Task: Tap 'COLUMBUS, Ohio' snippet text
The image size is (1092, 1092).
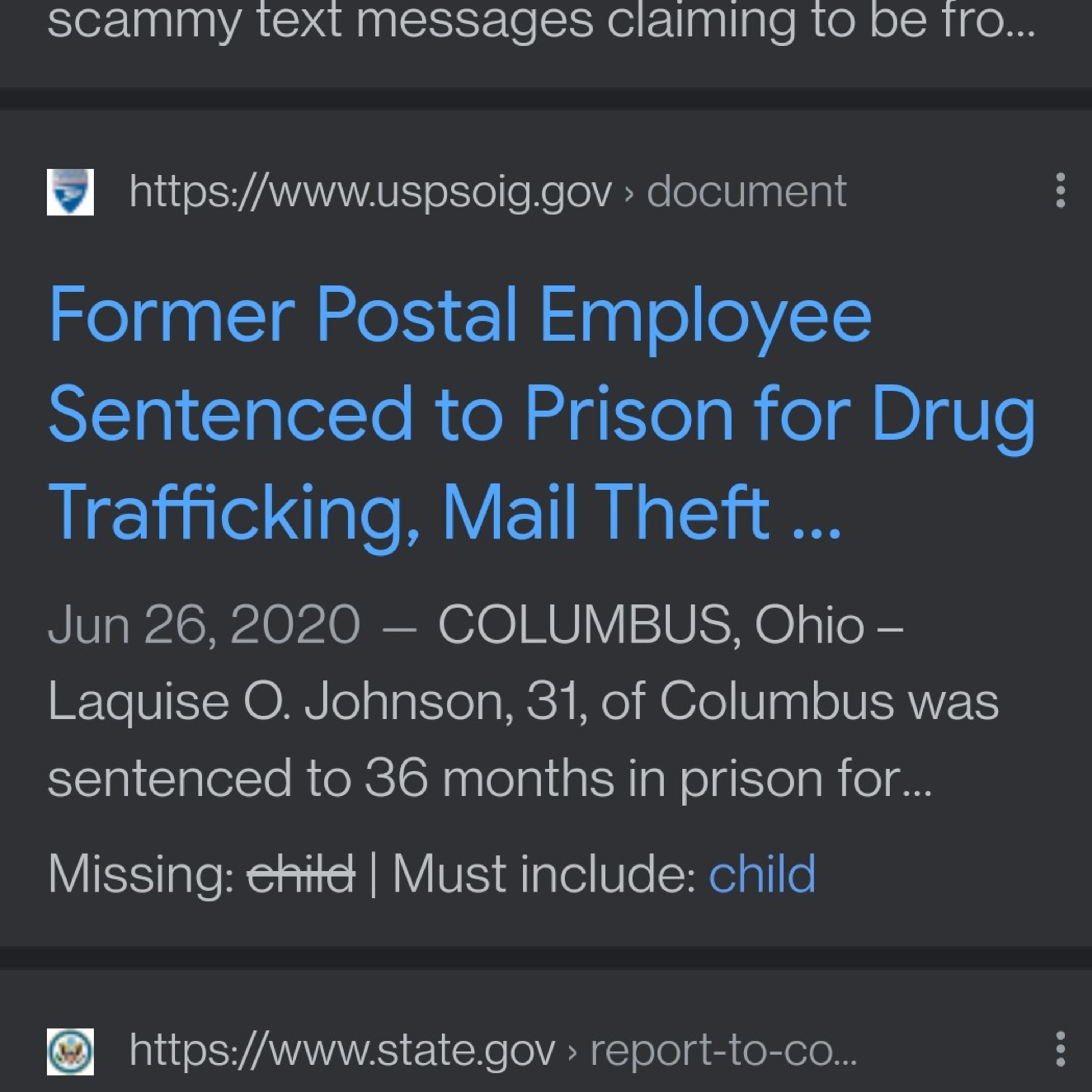Action: tap(651, 625)
